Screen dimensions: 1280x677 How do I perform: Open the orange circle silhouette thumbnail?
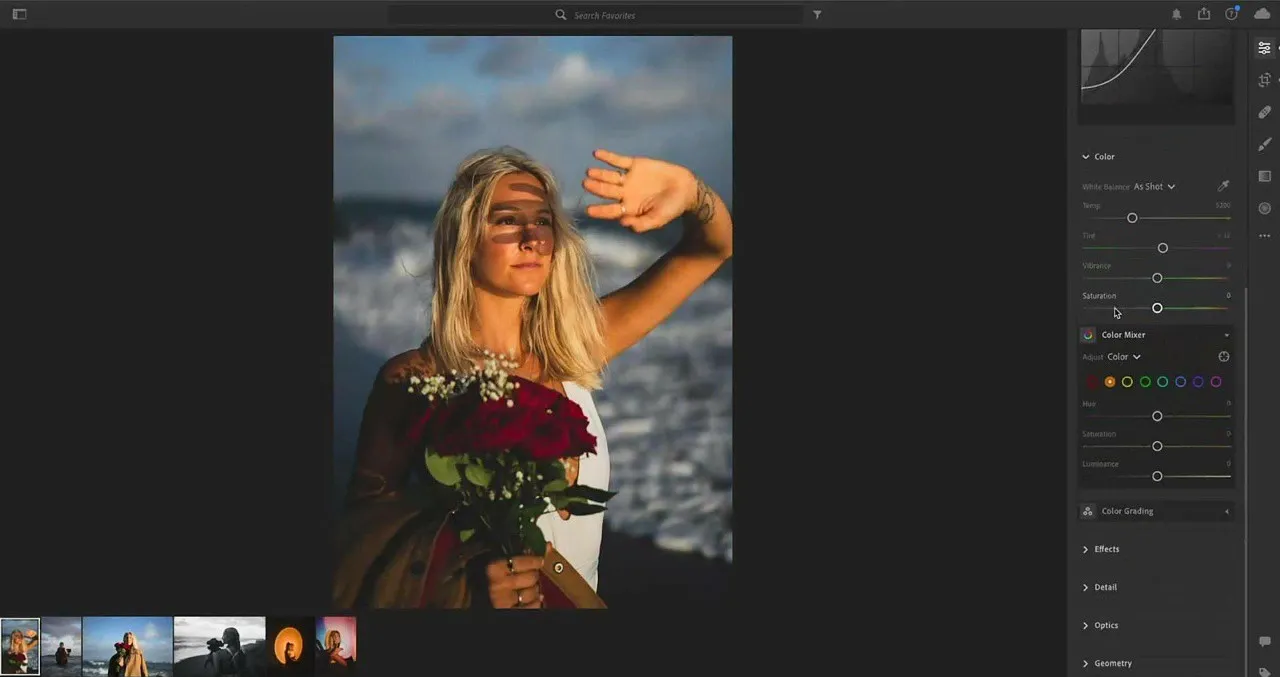[289, 646]
